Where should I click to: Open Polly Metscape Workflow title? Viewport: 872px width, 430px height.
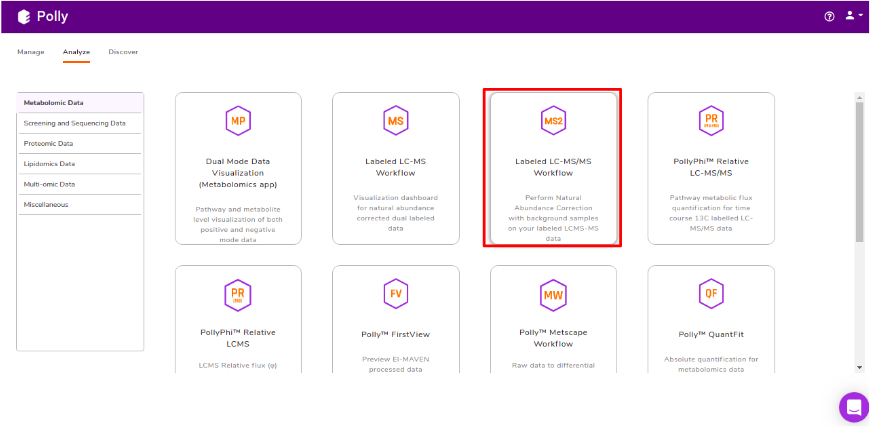pos(553,338)
